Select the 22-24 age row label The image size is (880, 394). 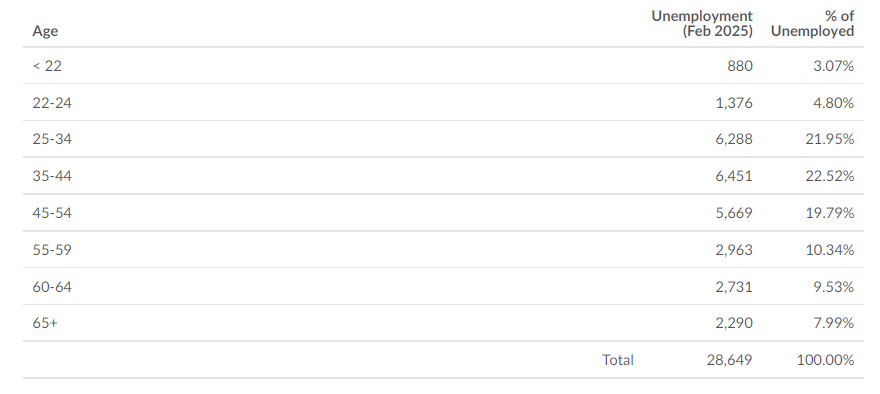(52, 103)
